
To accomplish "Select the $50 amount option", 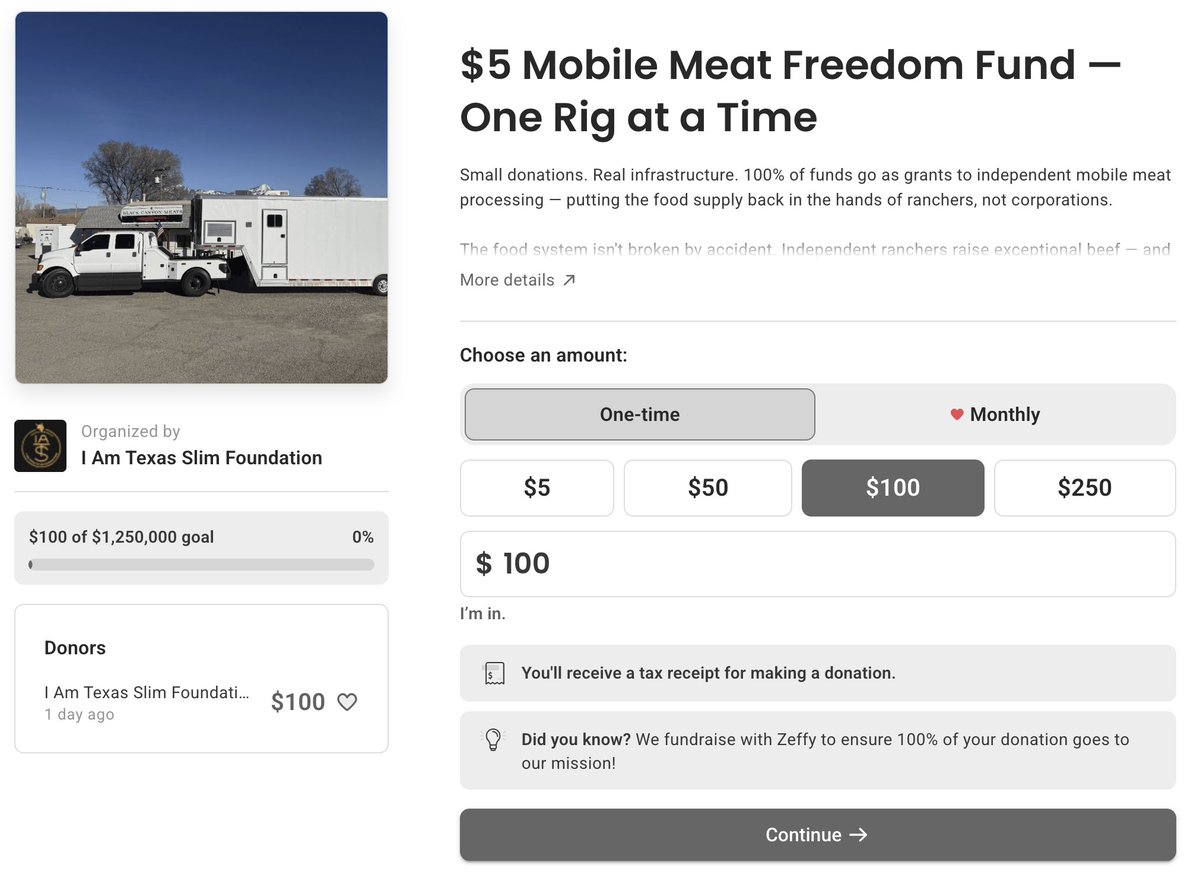I will click(x=708, y=488).
